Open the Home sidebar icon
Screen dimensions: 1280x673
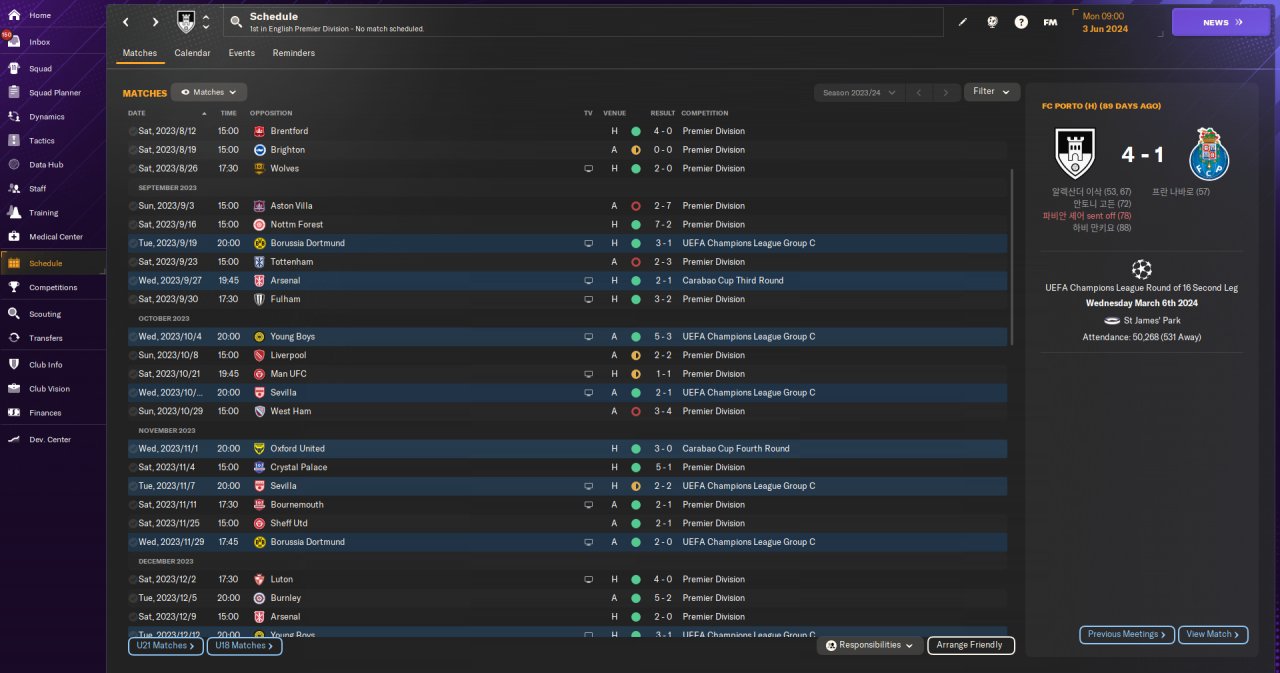[14, 16]
